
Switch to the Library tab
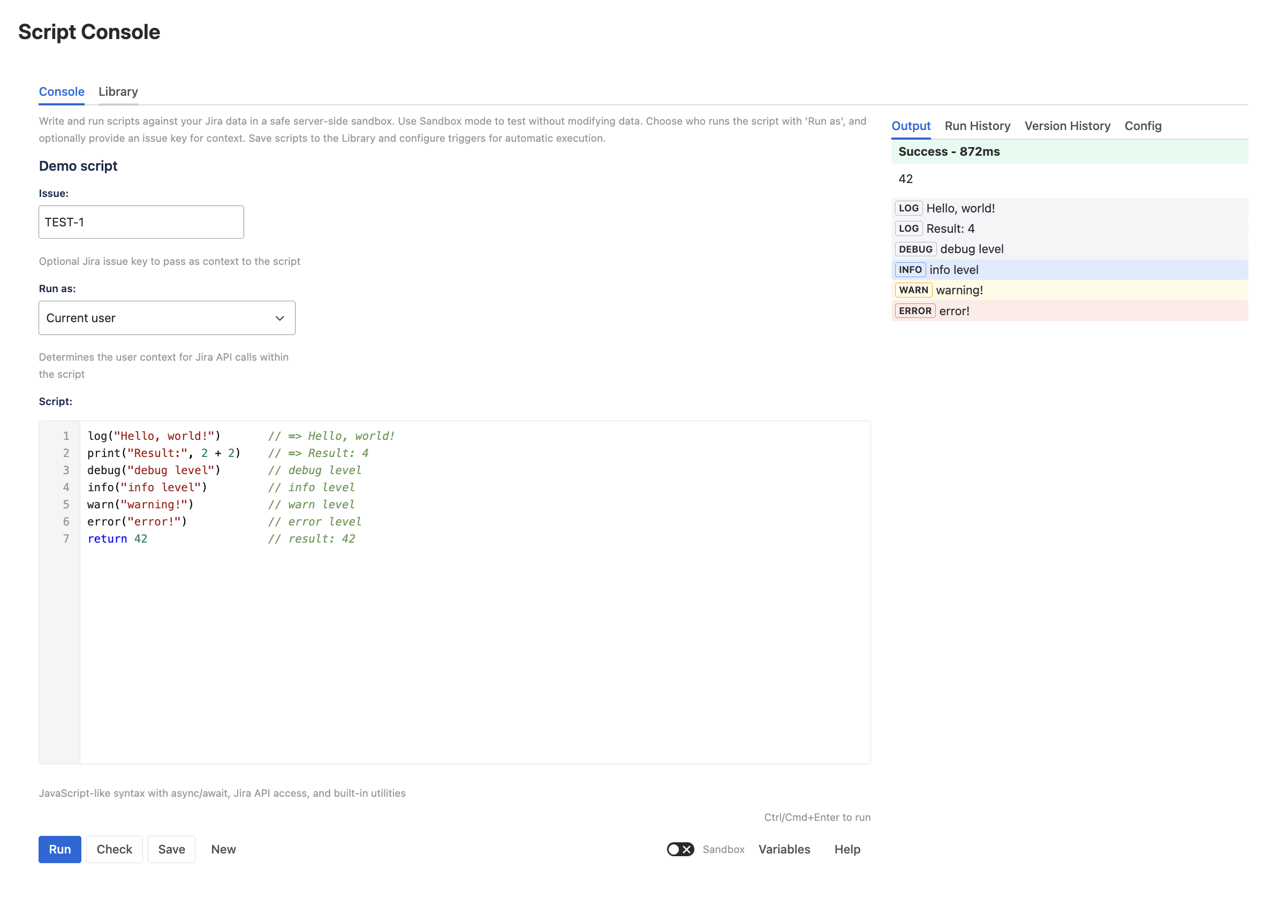point(118,91)
